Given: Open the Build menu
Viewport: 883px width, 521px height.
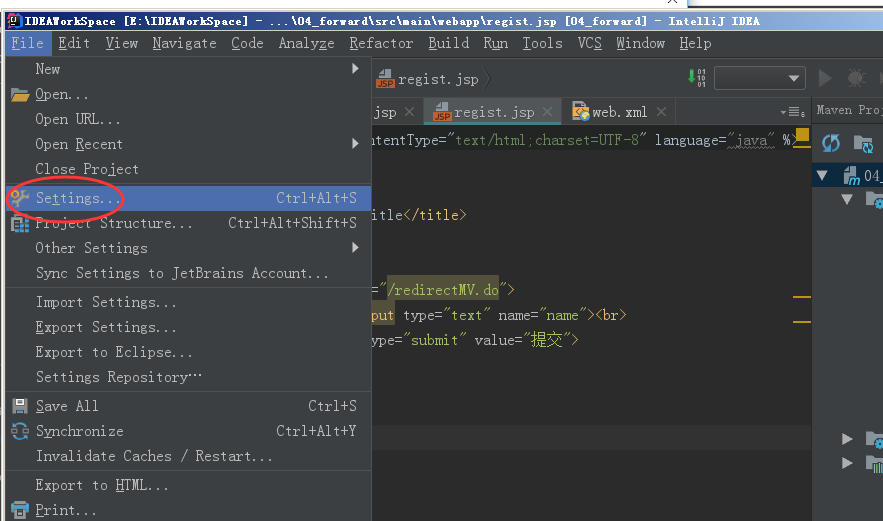Looking at the screenshot, I should [448, 43].
